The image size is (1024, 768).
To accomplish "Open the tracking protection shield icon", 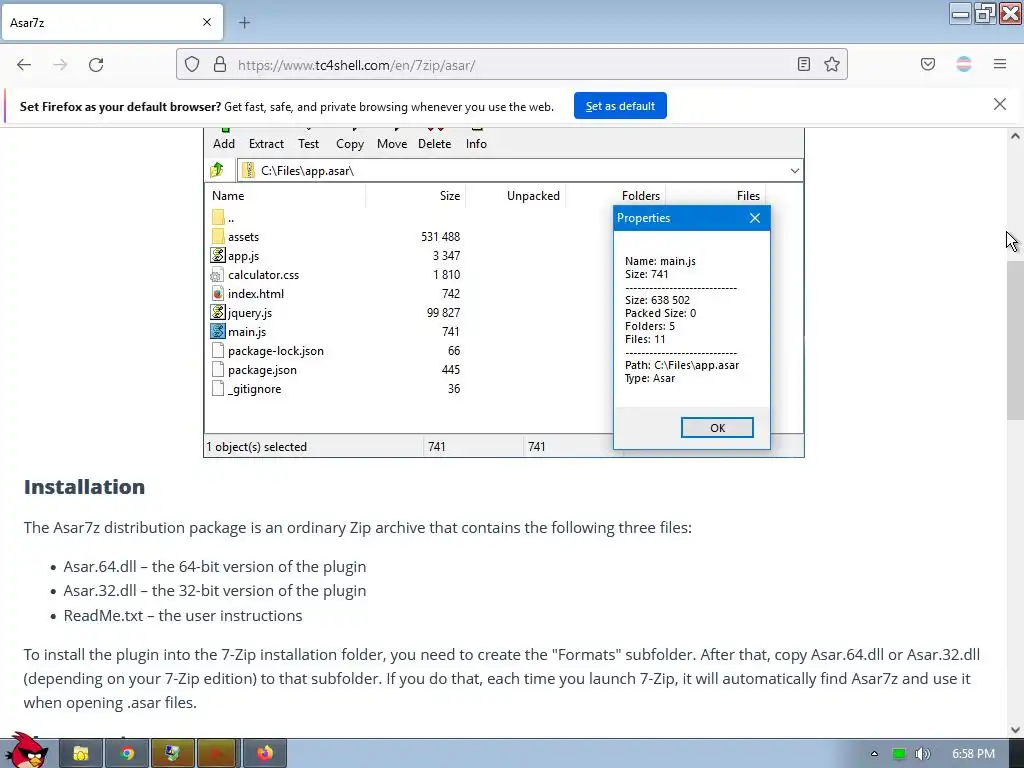I will point(191,64).
